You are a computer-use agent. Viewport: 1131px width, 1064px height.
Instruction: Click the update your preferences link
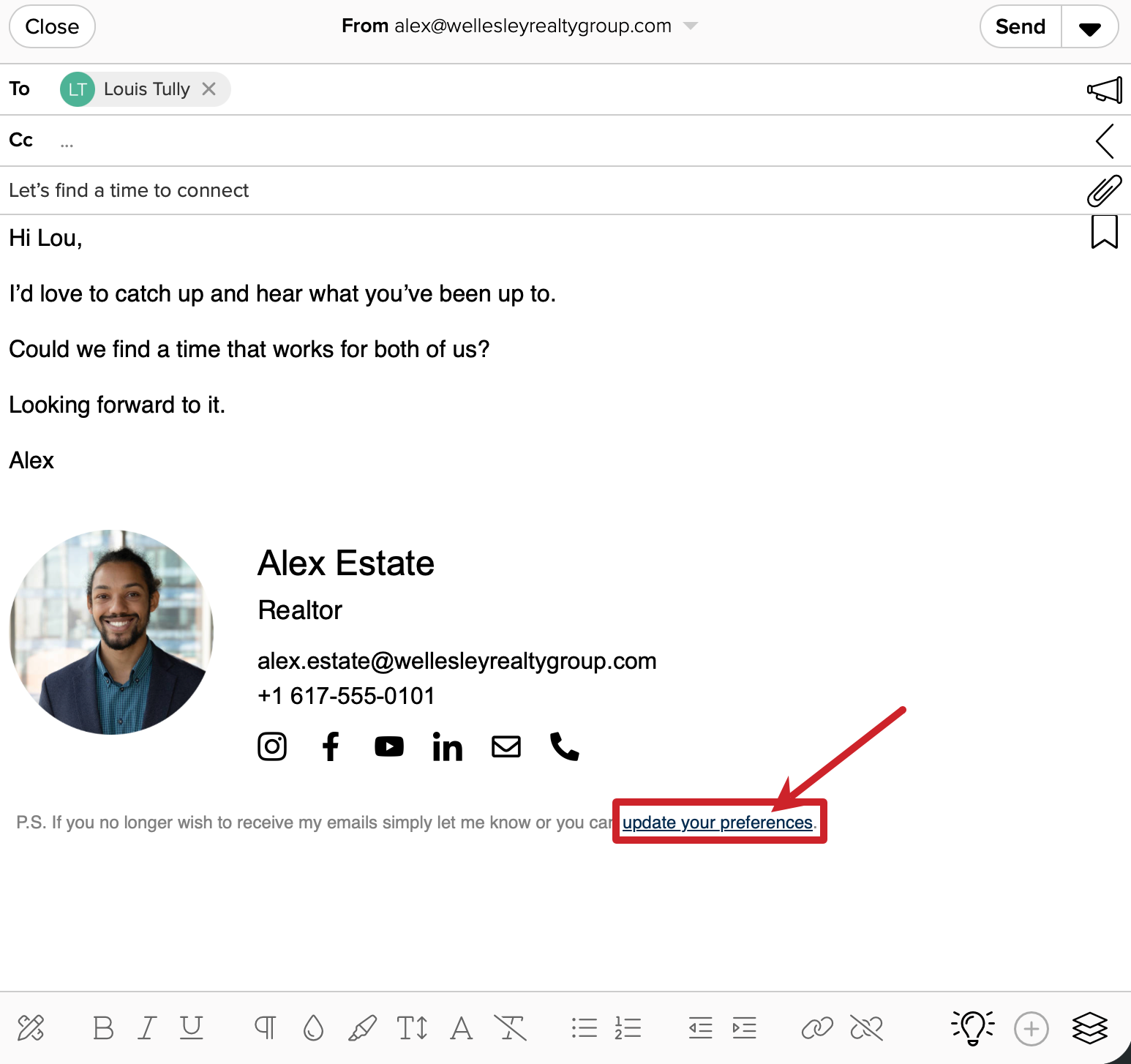(x=718, y=822)
